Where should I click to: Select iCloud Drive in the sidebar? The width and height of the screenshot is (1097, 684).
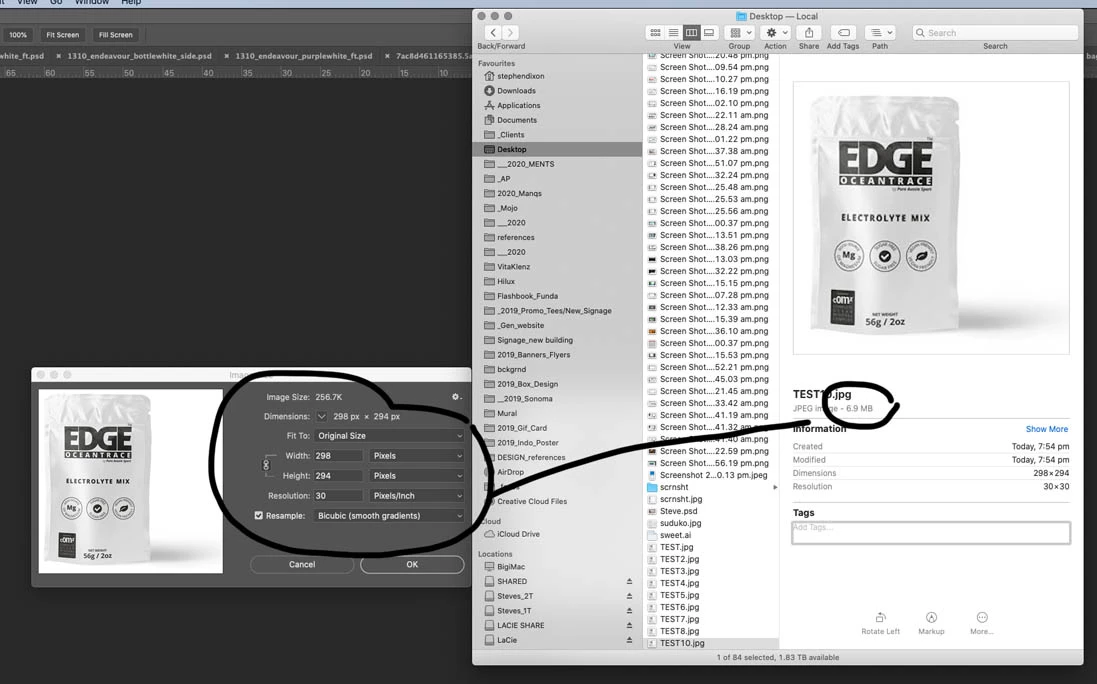518,534
